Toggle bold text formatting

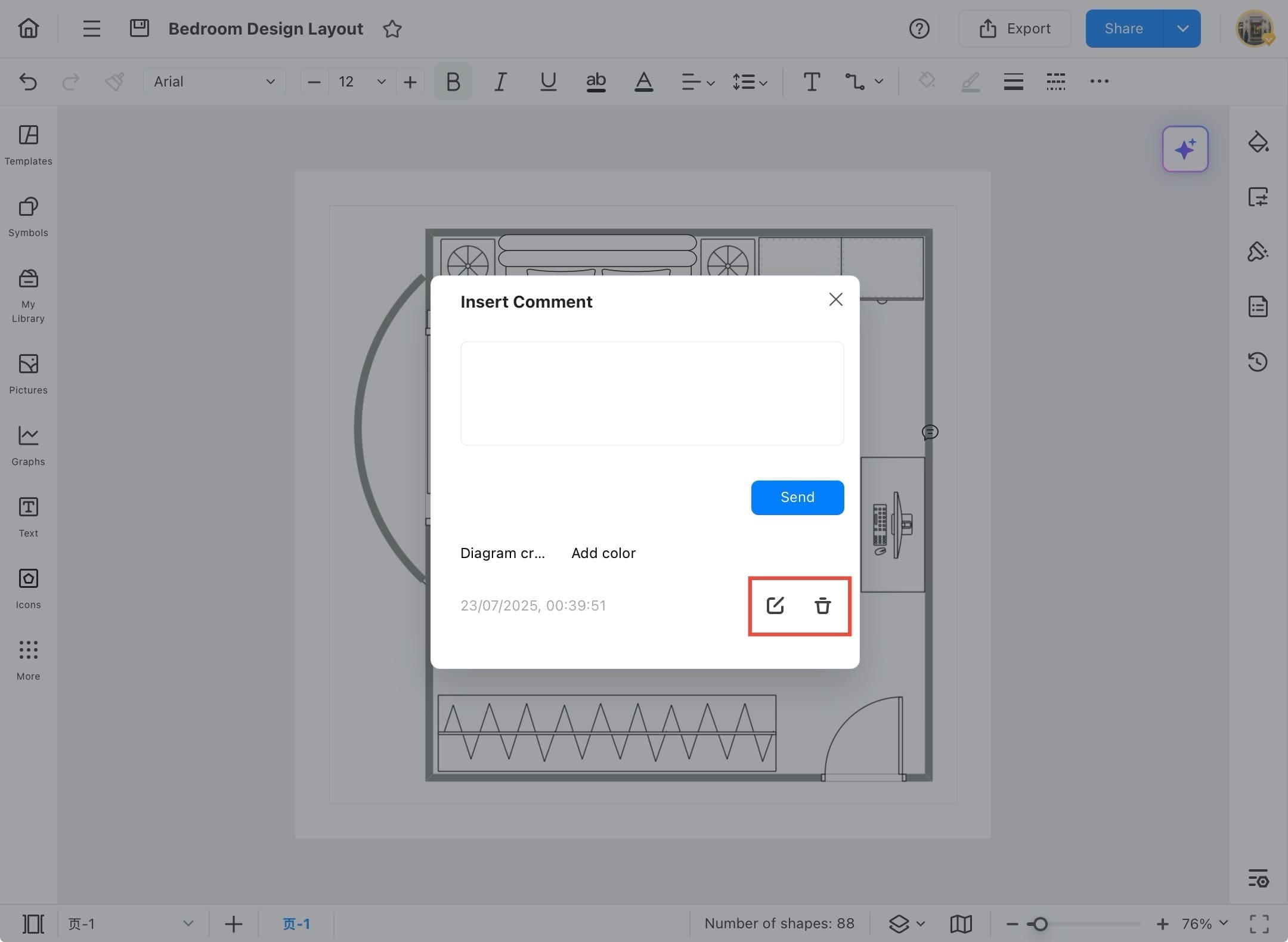point(452,82)
